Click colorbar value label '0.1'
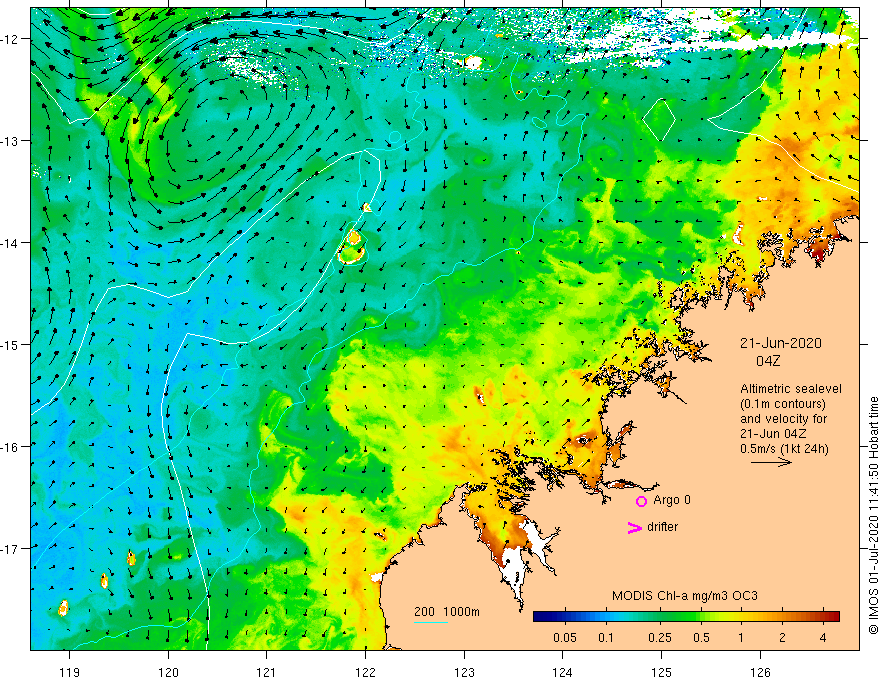The width and height of the screenshot is (880, 680). [606, 638]
